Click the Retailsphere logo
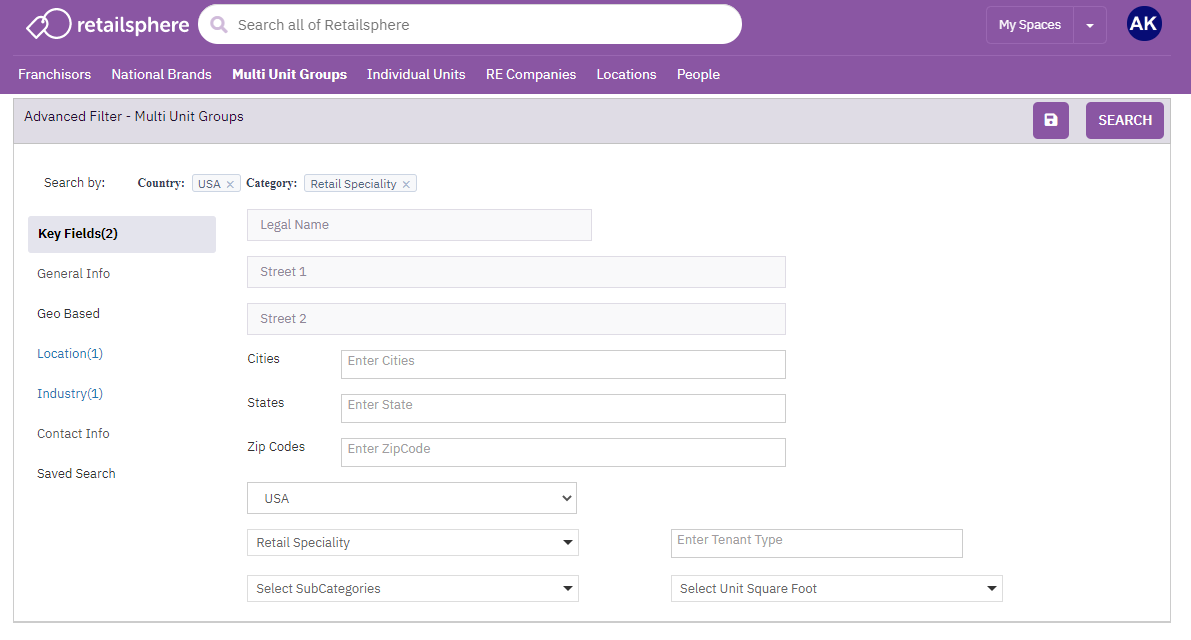 coord(107,24)
